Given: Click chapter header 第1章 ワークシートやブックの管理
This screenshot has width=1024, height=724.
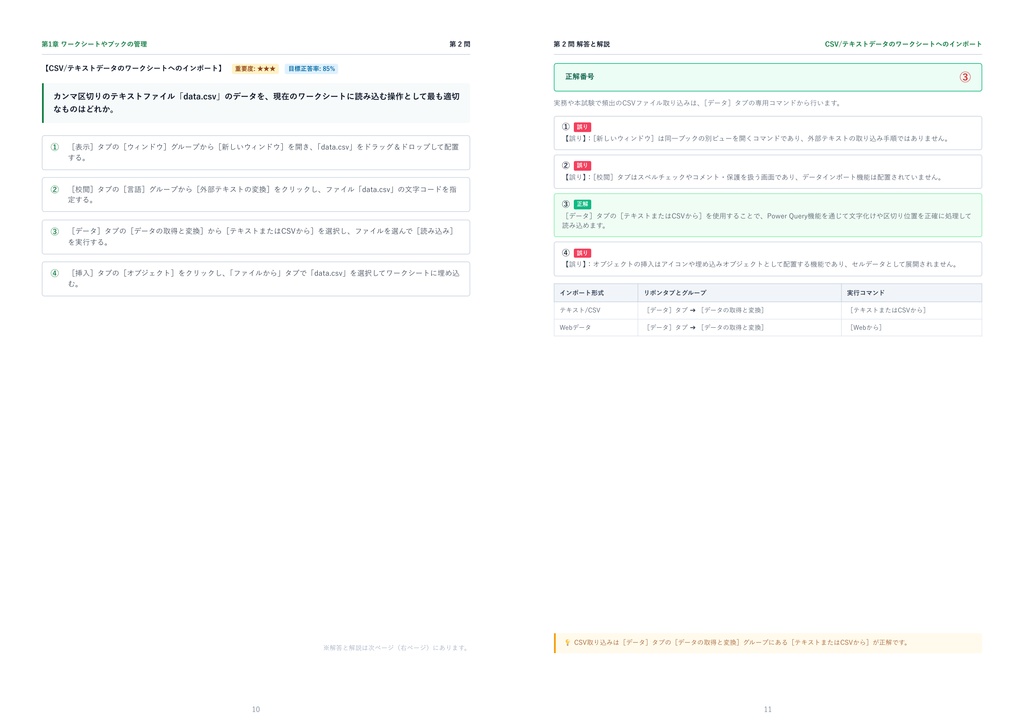Looking at the screenshot, I should click(94, 44).
